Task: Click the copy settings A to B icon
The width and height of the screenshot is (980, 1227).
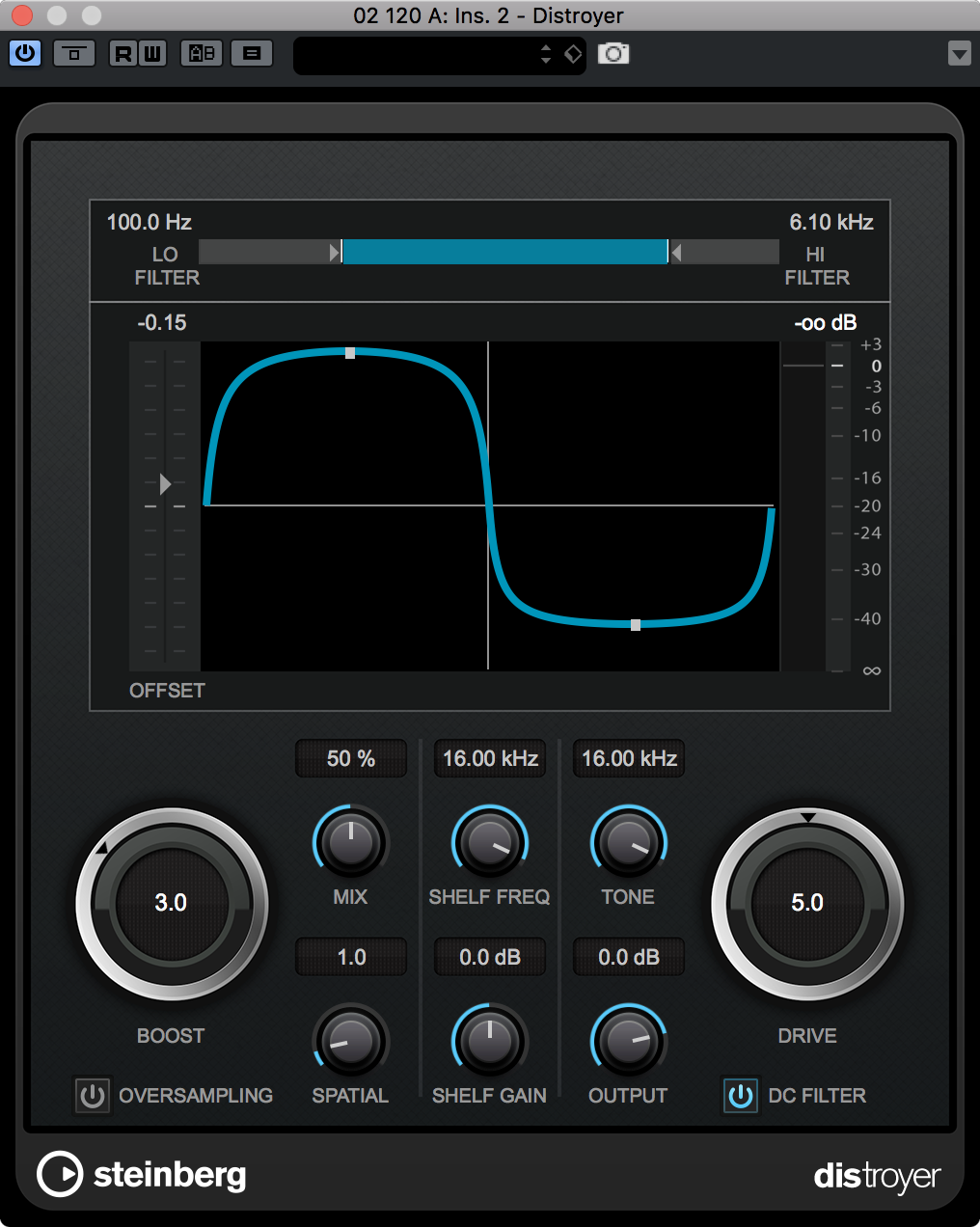Action: (252, 53)
